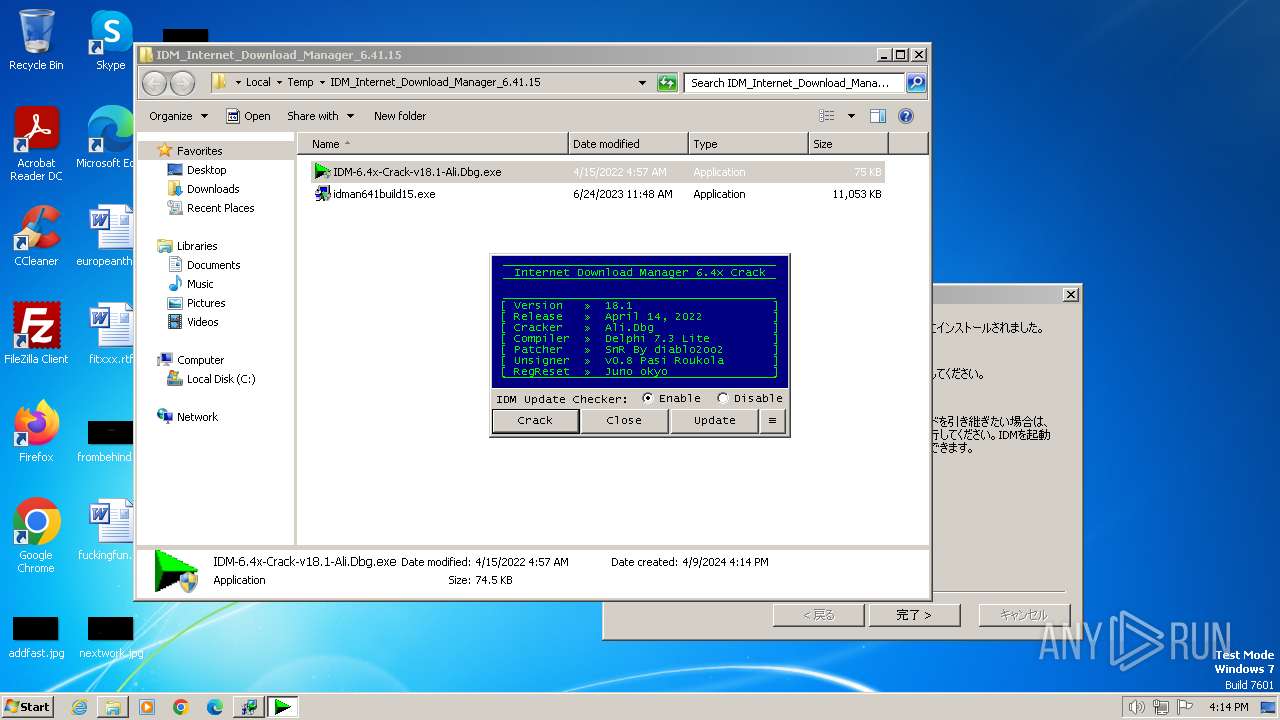Open the Start menu
The image size is (1280, 720).
[28, 707]
